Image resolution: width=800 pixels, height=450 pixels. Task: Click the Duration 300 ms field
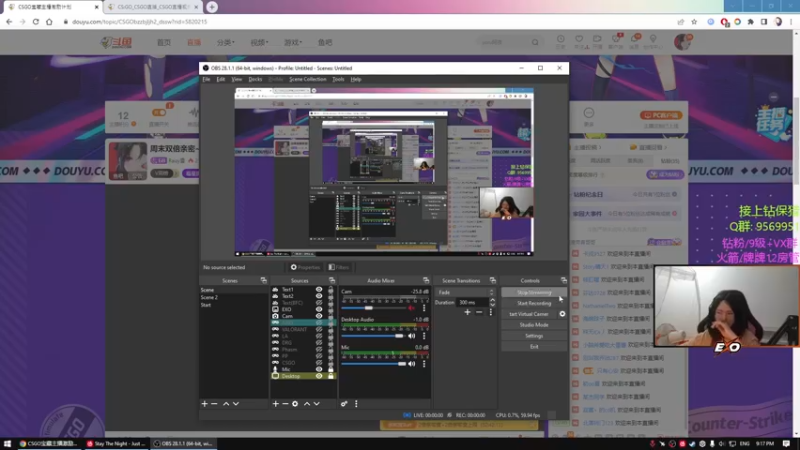click(472, 303)
